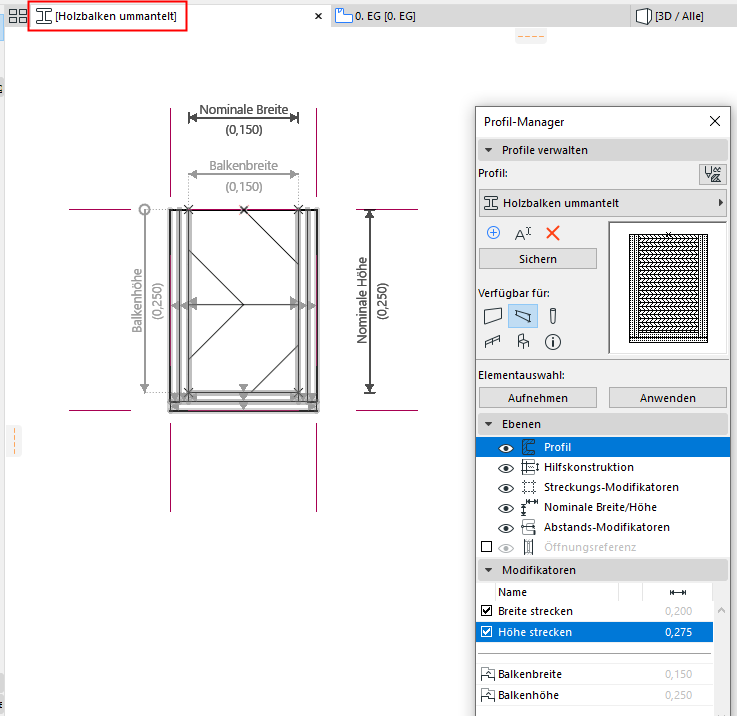Uncheck the Höhe strecken checkbox

coord(486,631)
